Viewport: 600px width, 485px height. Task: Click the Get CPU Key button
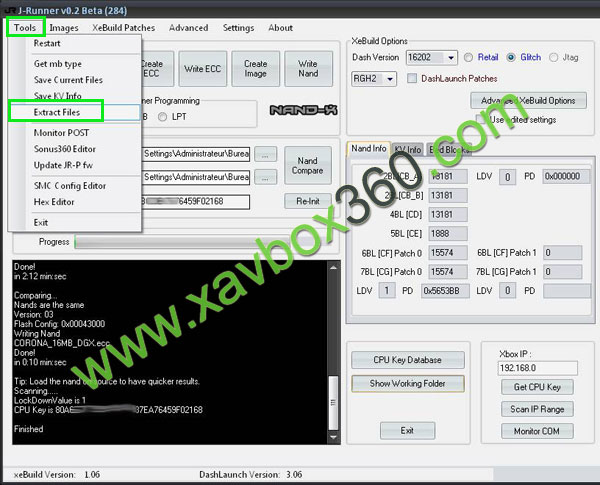537,387
